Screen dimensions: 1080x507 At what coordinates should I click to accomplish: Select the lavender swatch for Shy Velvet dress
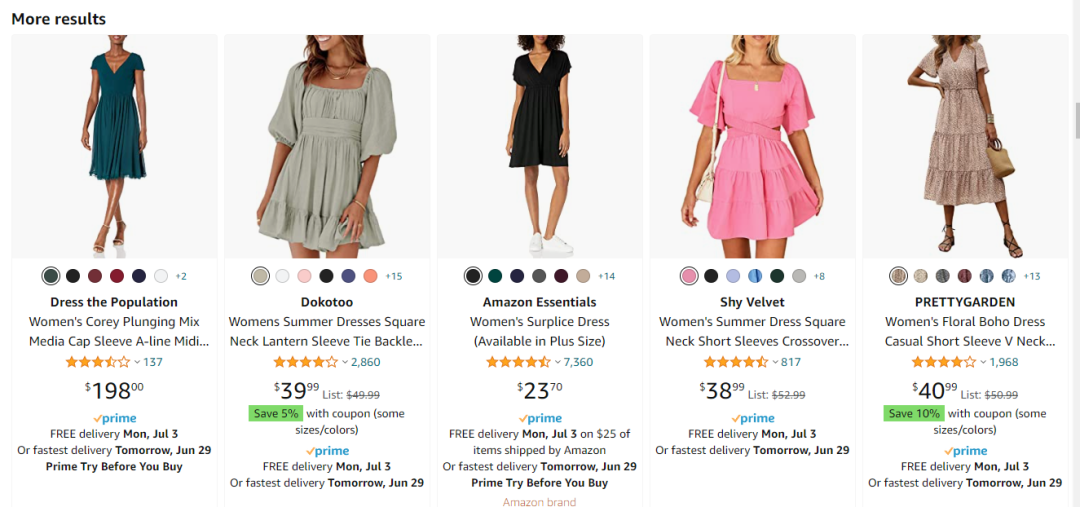pos(733,276)
